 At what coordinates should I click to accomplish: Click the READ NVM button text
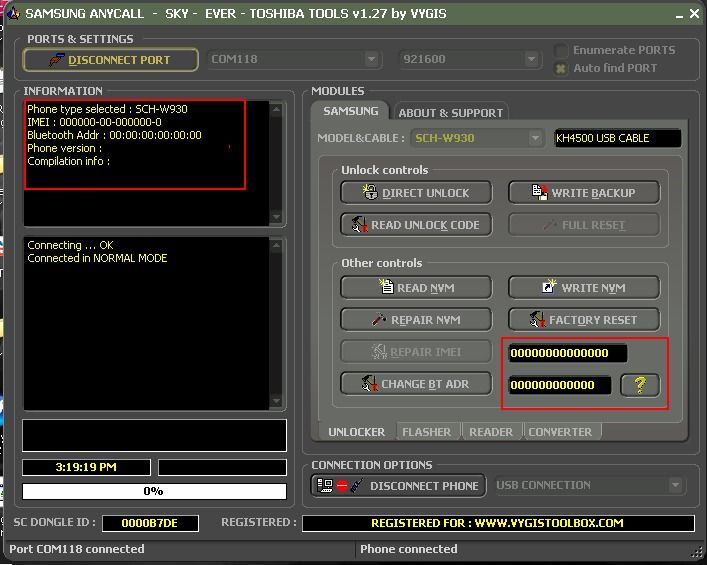pos(426,288)
